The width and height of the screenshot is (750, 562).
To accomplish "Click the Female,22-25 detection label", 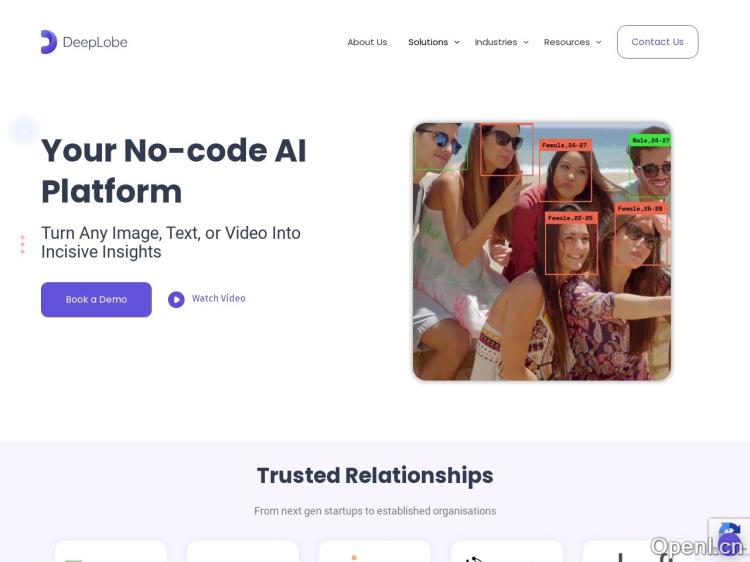I will pos(571,218).
